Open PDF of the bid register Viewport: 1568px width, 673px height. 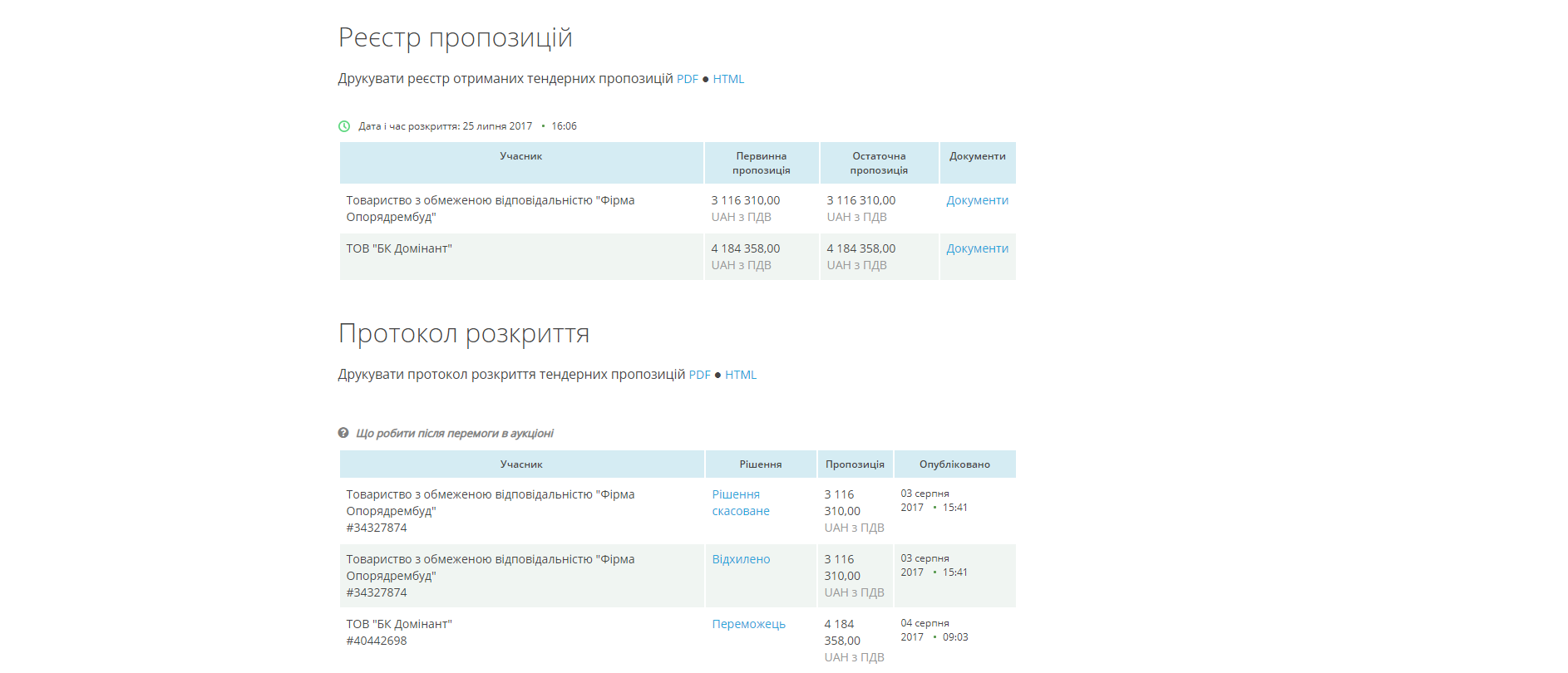(688, 79)
